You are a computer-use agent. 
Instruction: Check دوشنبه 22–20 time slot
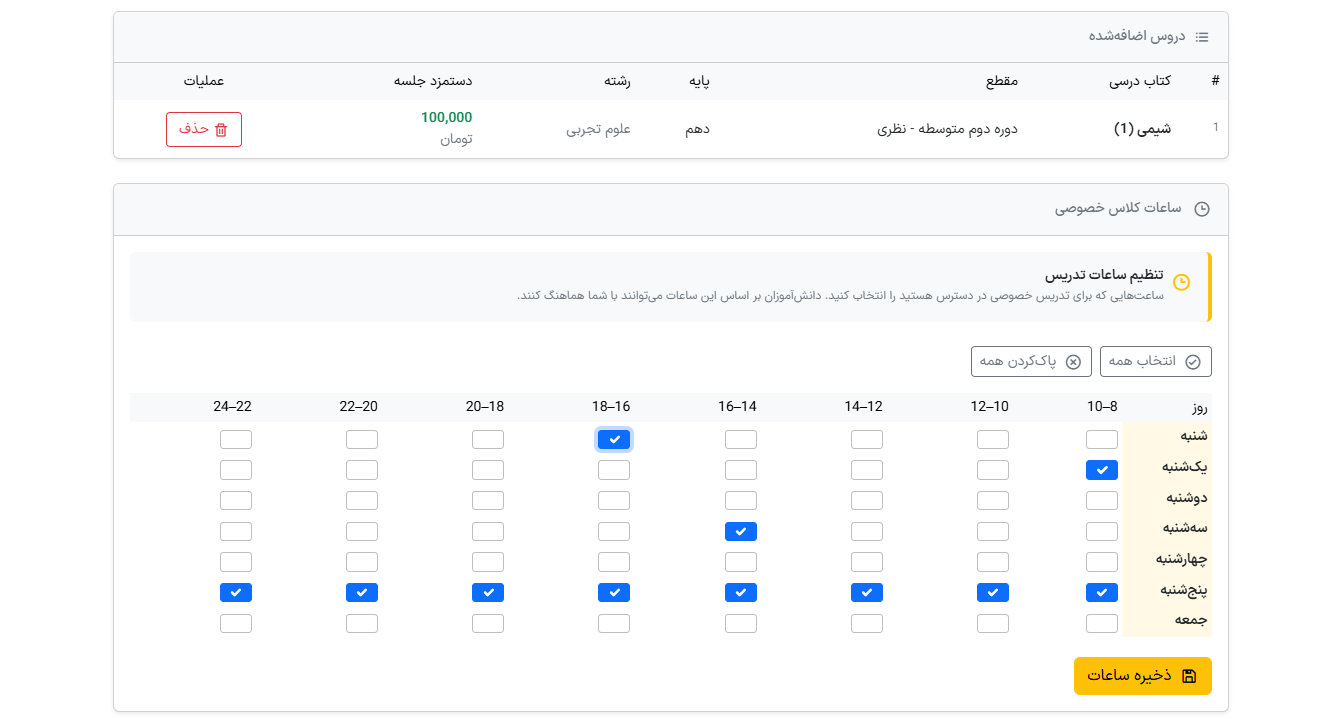tap(362, 500)
